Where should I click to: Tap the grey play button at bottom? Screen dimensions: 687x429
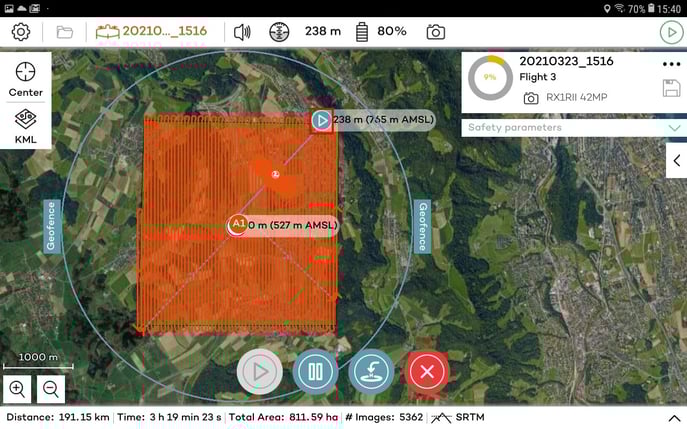click(x=259, y=371)
